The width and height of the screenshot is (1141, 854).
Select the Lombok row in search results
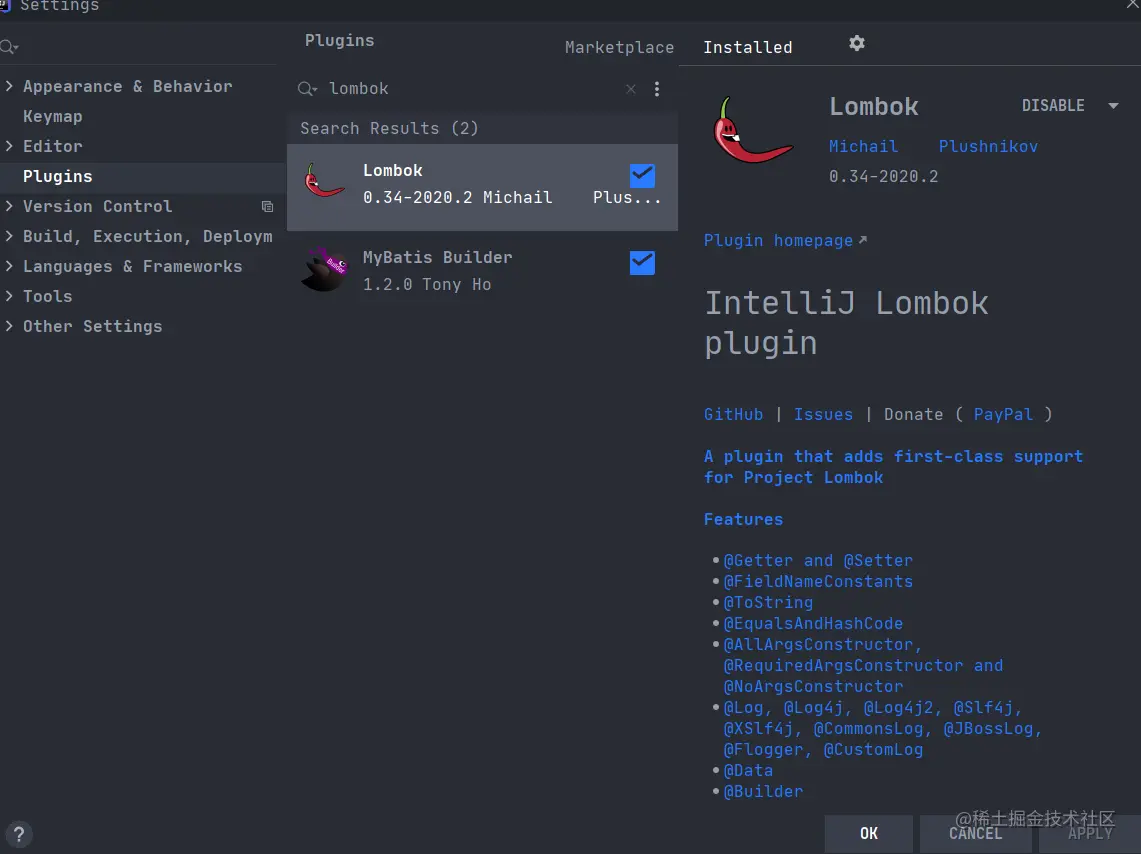coord(482,188)
